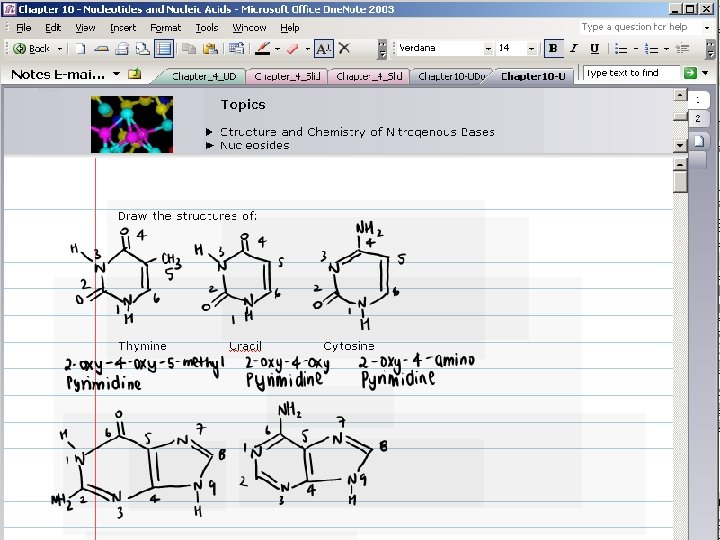Open the Back history dropdown arrow
This screenshot has height=540, width=720.
[60, 49]
